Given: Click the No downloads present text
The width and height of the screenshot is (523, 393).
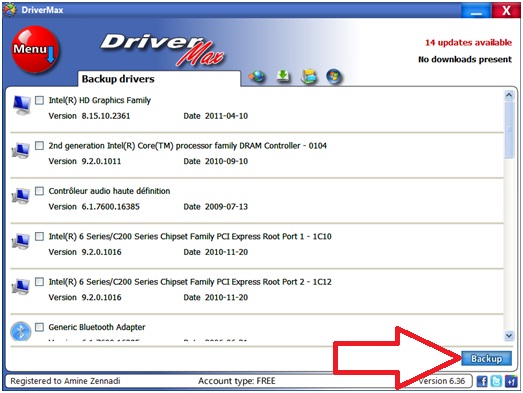Looking at the screenshot, I should pos(465,59).
